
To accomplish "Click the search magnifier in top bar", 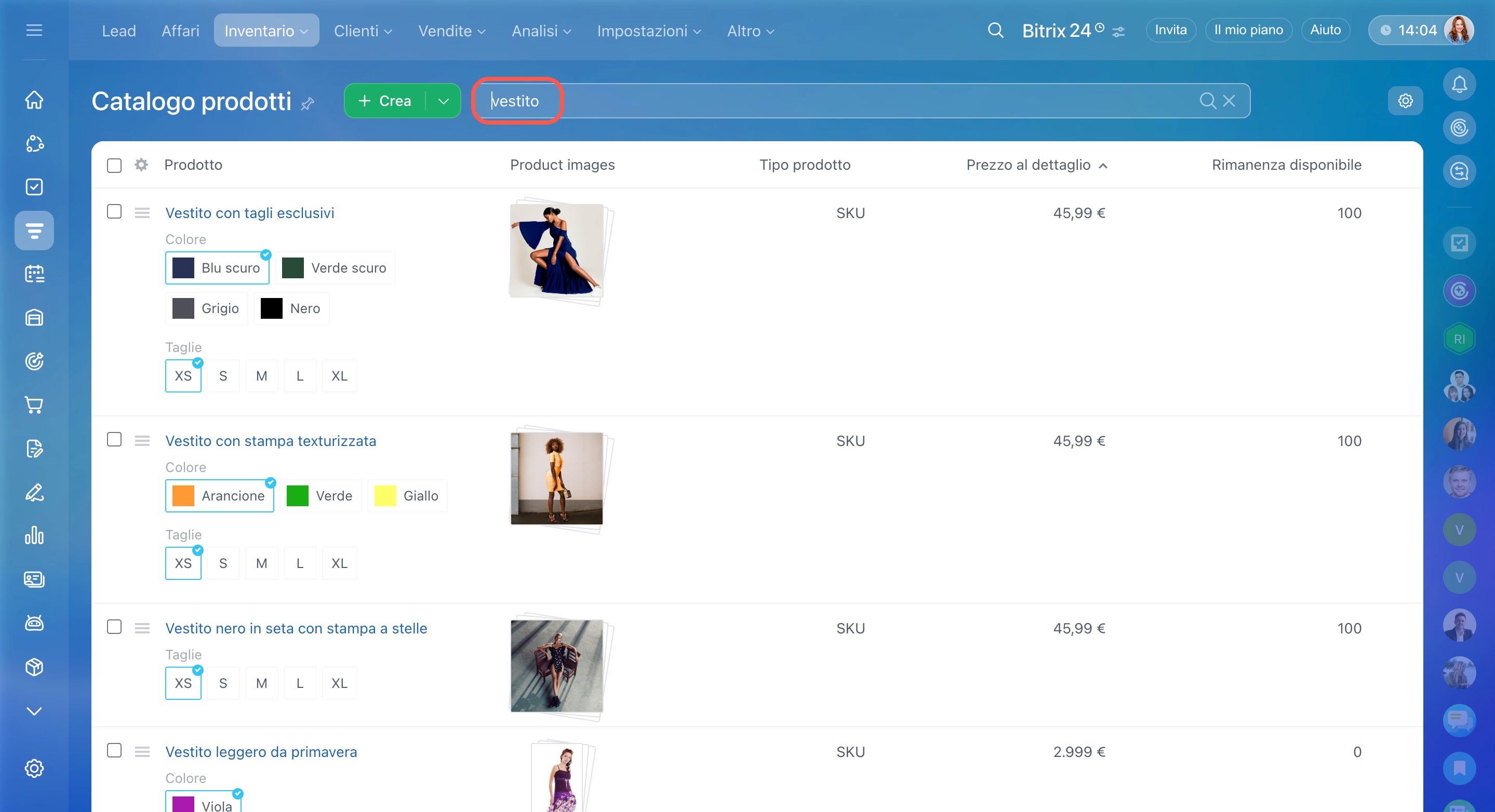I will pyautogui.click(x=995, y=30).
